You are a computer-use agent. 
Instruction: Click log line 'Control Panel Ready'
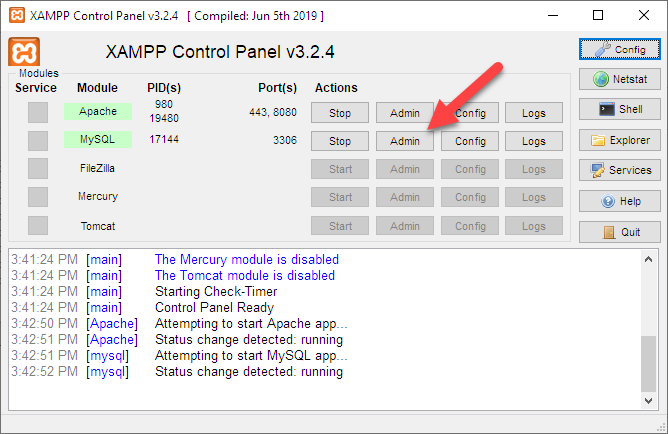(x=214, y=308)
